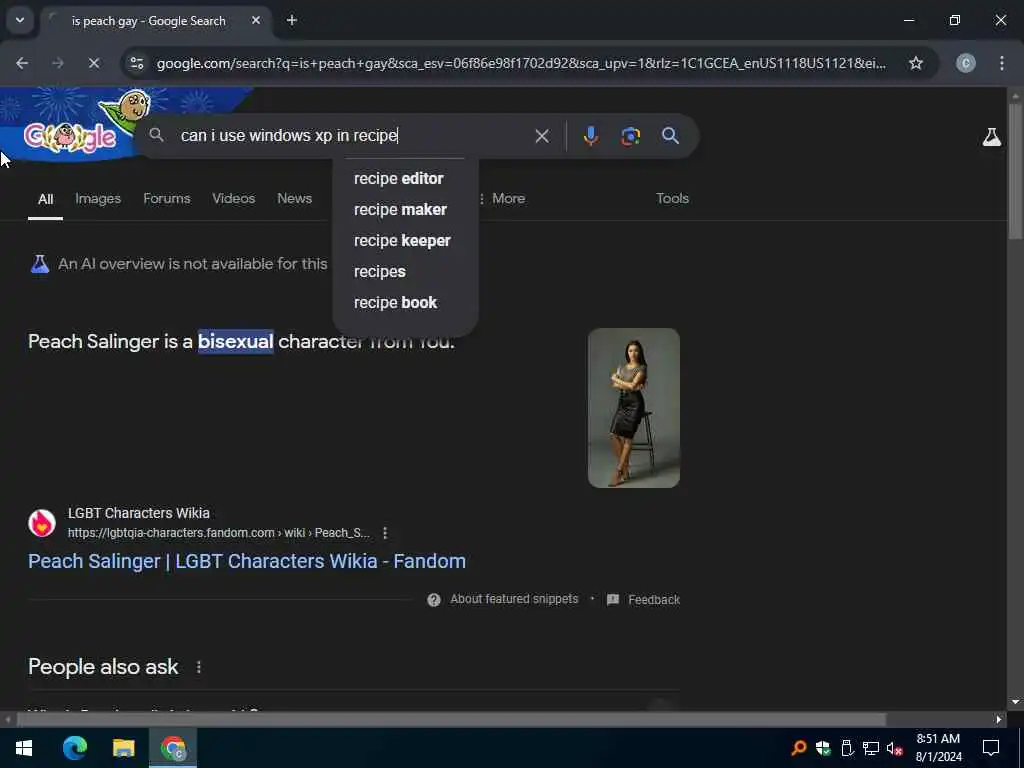Open Search Labs flask icon

click(x=991, y=137)
